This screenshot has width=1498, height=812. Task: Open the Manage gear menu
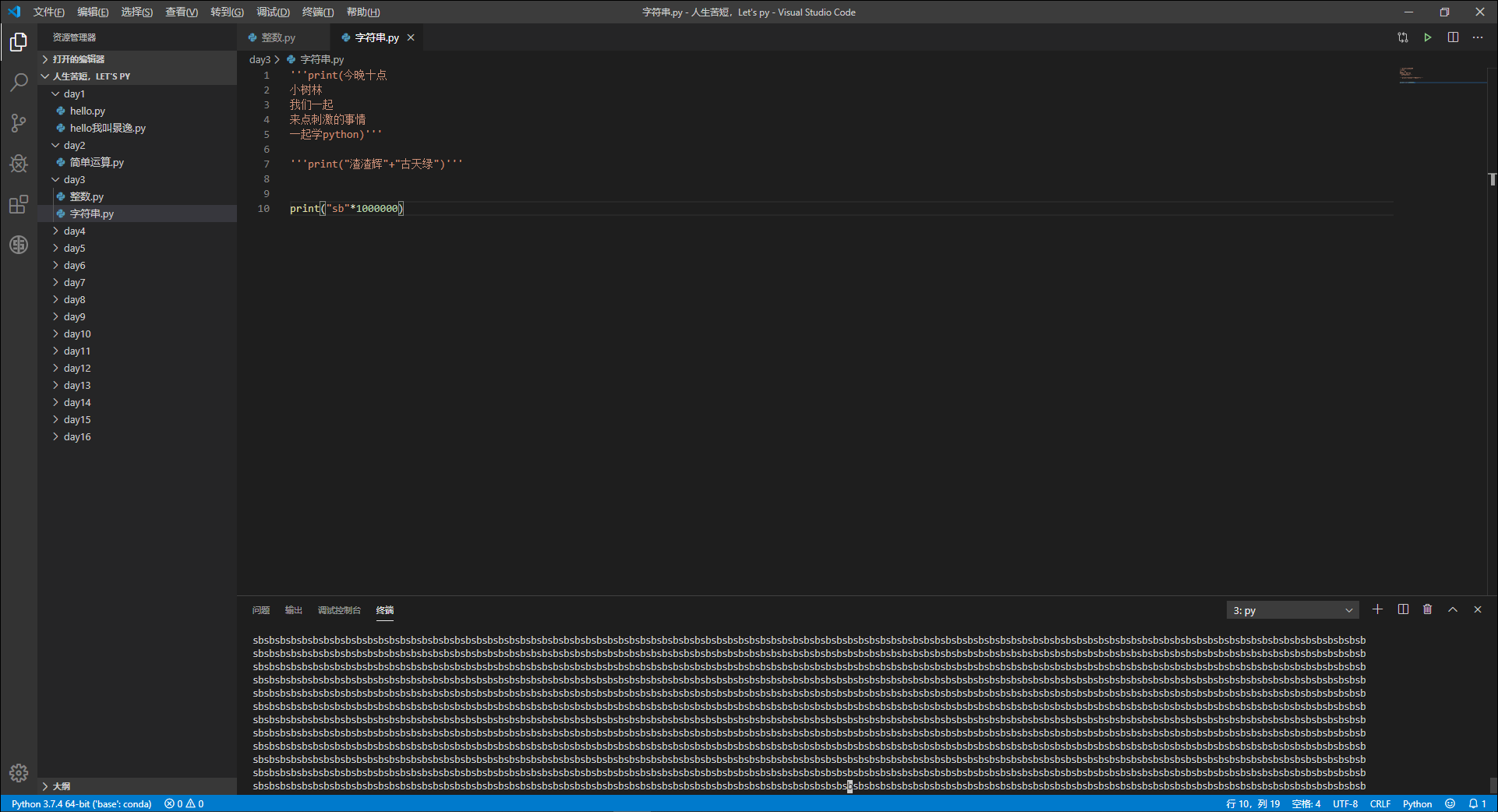point(19,772)
